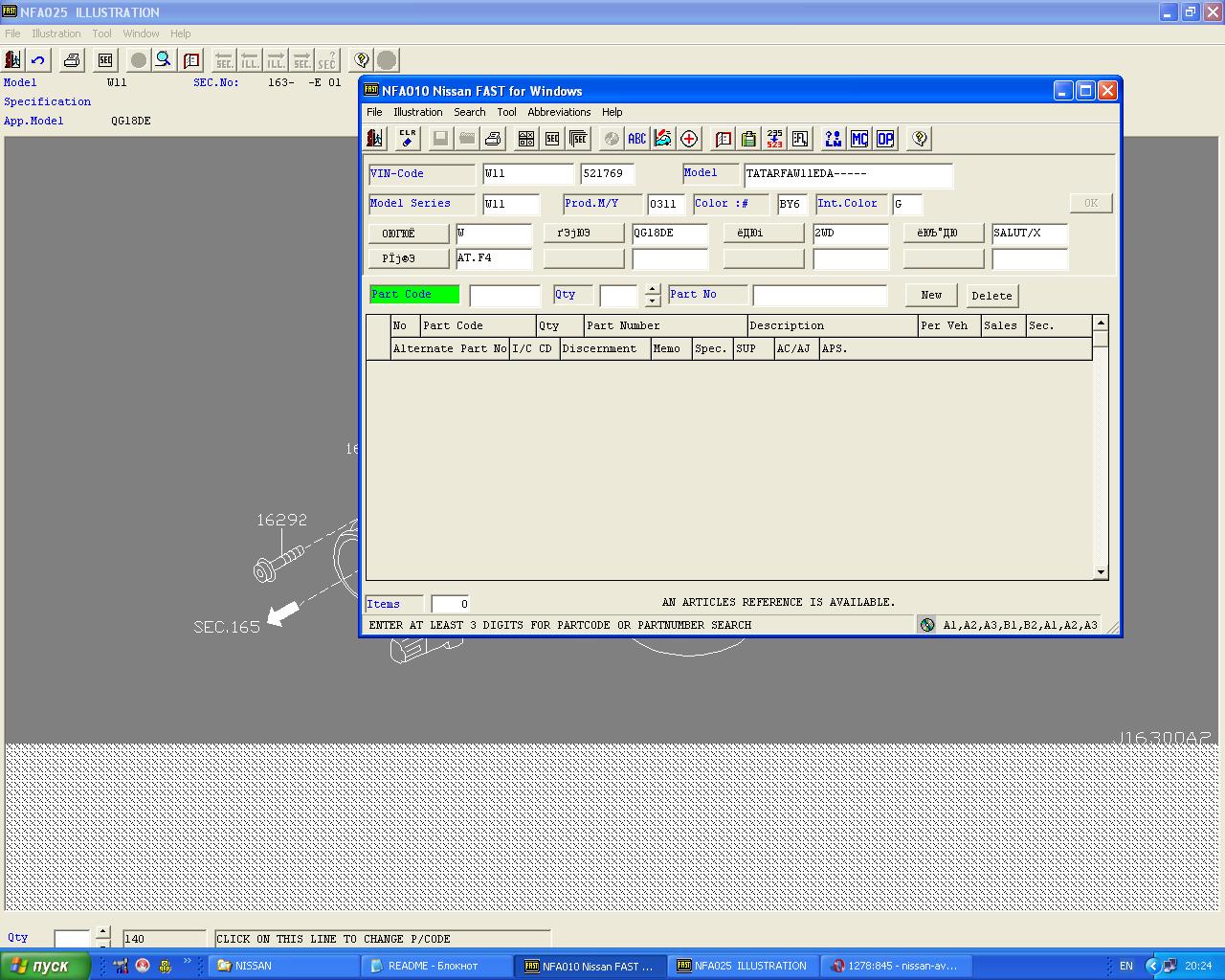Click the open book icon in NFA010 toolbar
Viewport: 1225px width, 980px height.
(x=724, y=139)
